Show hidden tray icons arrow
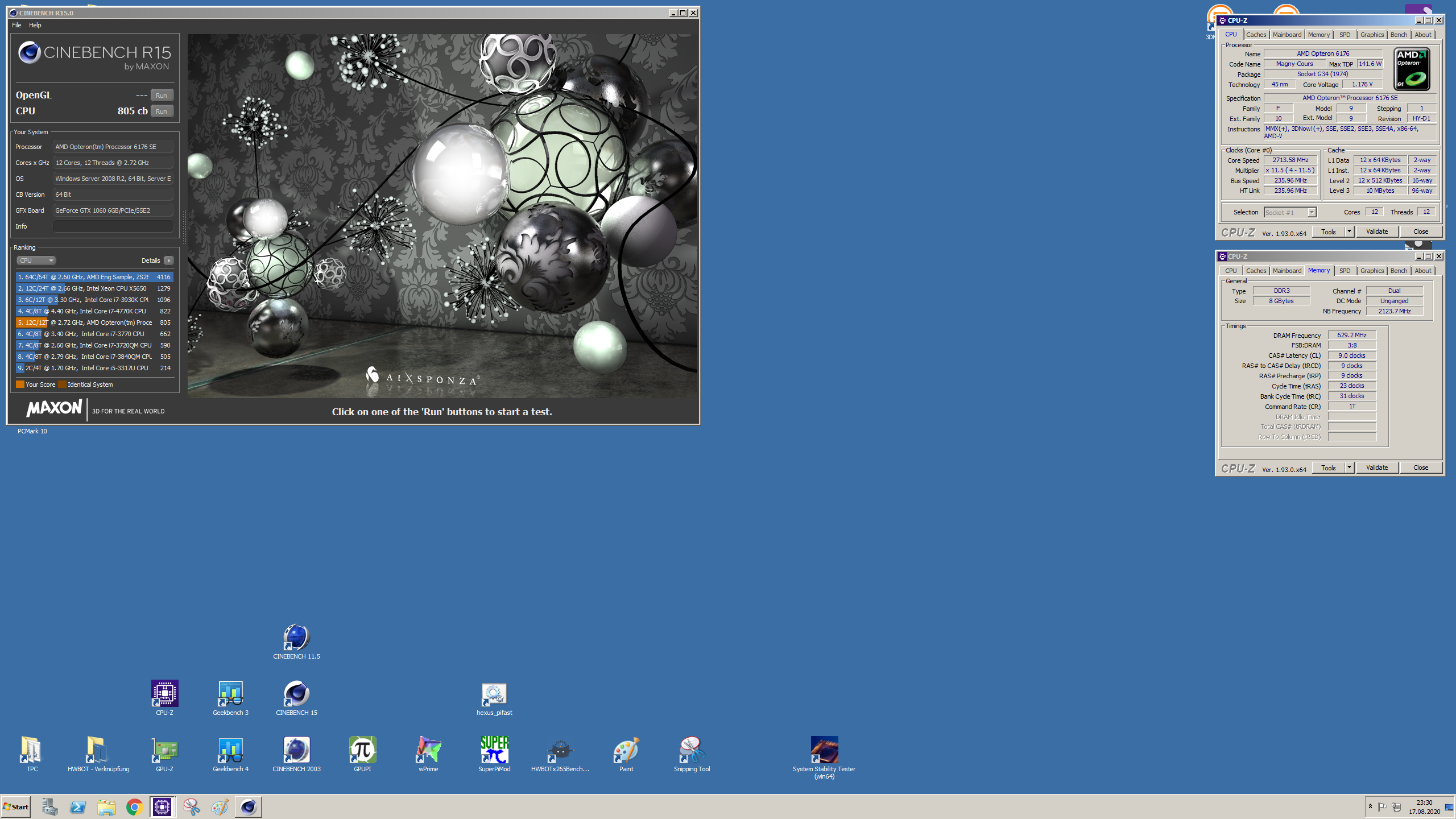 click(x=1370, y=806)
